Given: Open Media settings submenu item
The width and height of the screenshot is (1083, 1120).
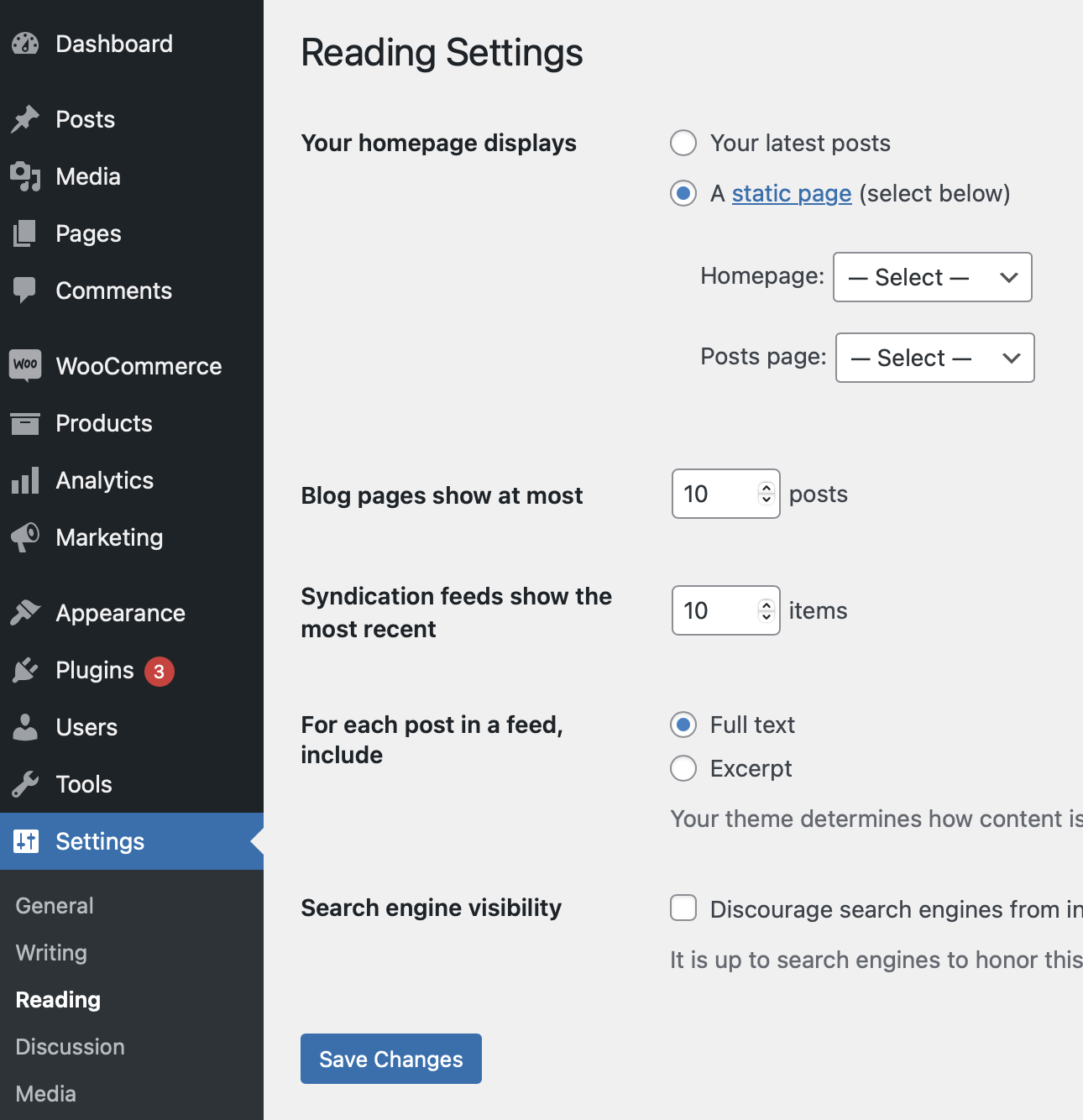Looking at the screenshot, I should 46,1094.
